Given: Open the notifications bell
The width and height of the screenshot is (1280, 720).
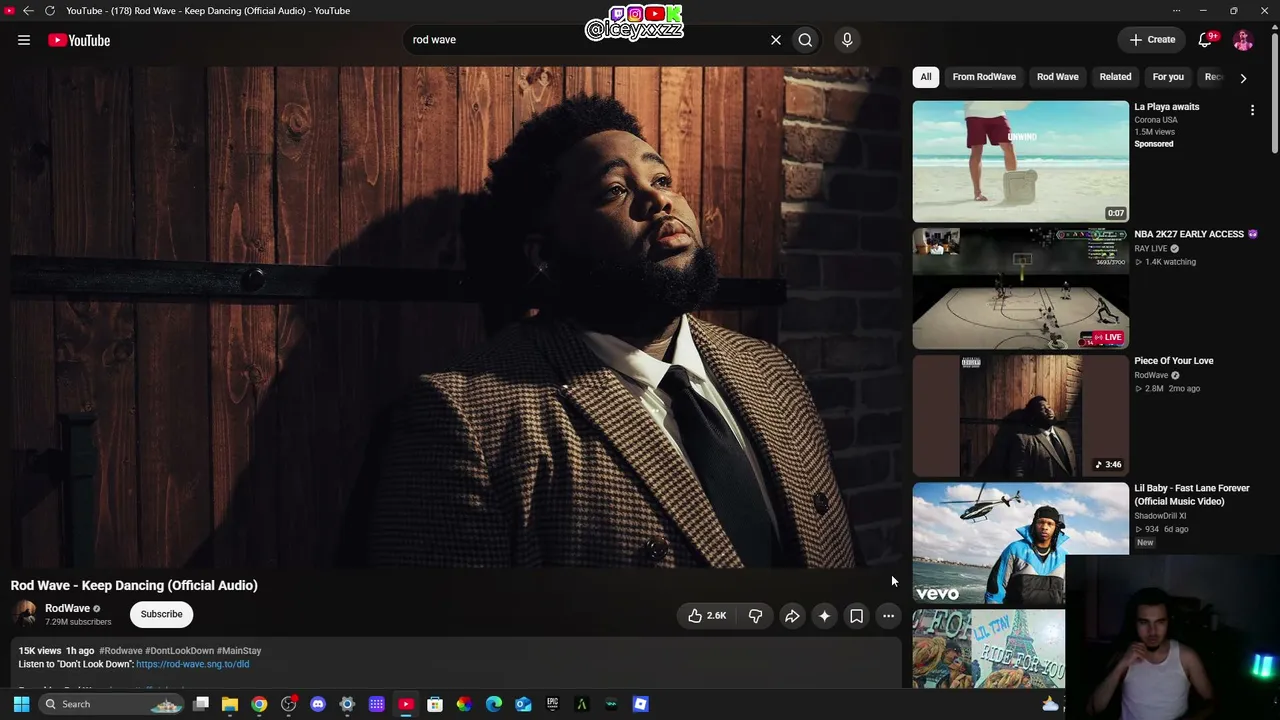Looking at the screenshot, I should click(1205, 40).
